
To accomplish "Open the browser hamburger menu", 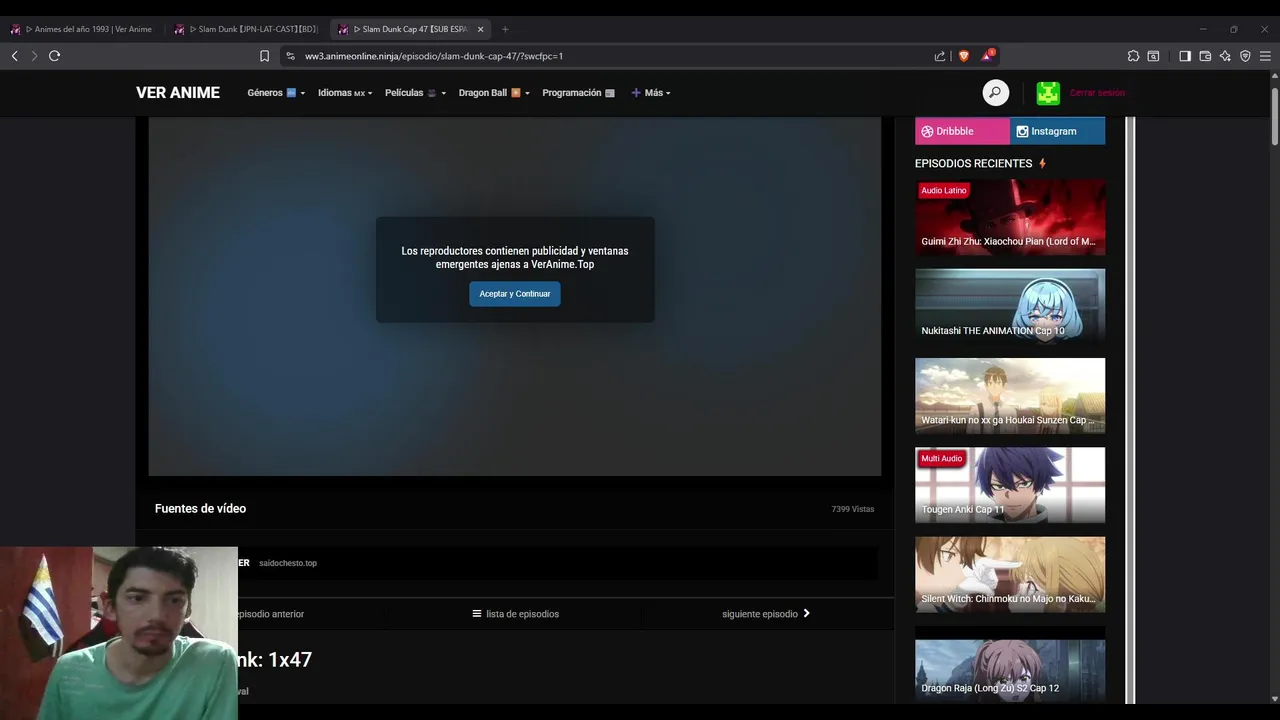I will (1265, 56).
